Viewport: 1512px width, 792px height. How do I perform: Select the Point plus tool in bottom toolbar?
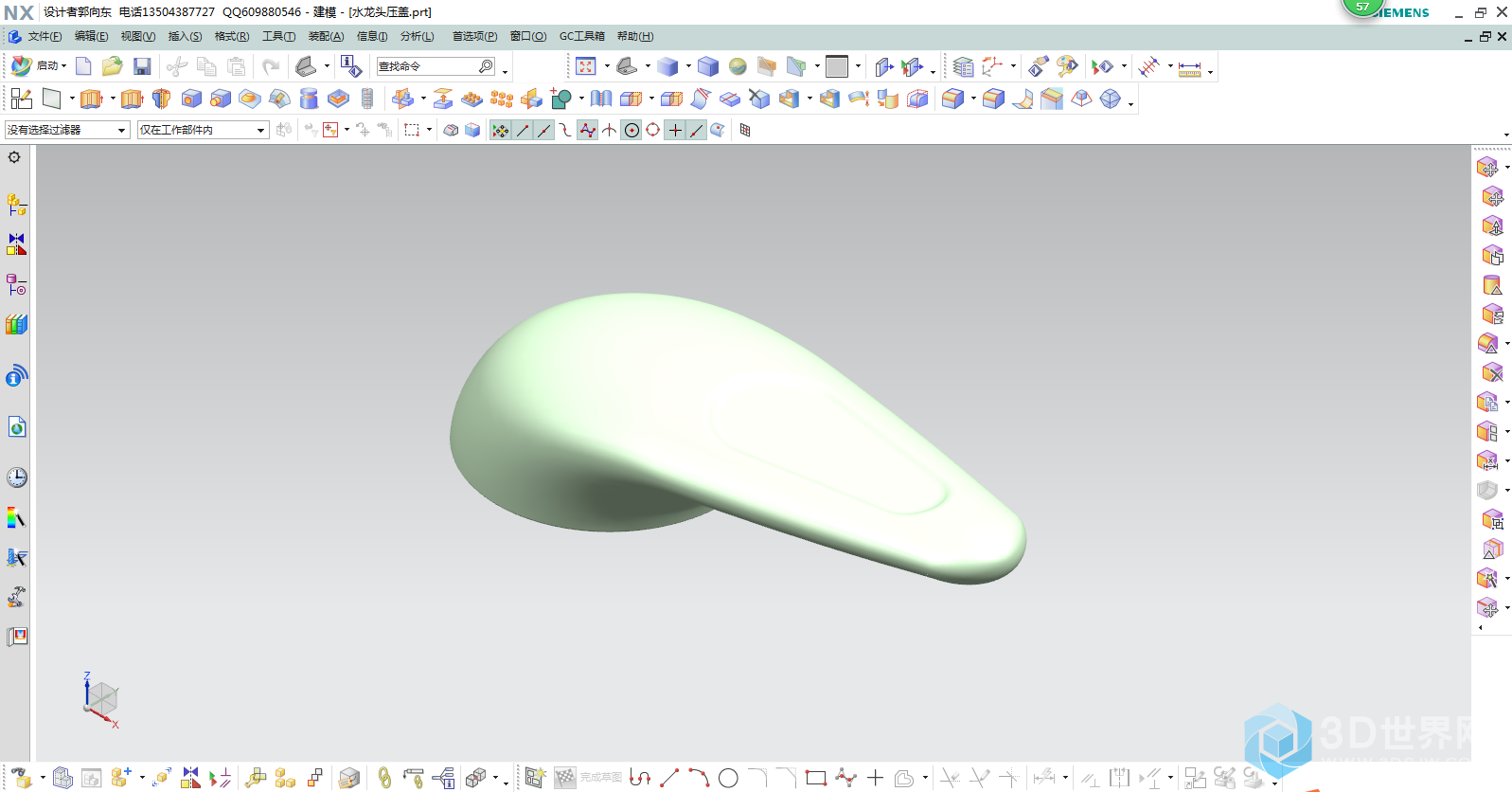[875, 778]
